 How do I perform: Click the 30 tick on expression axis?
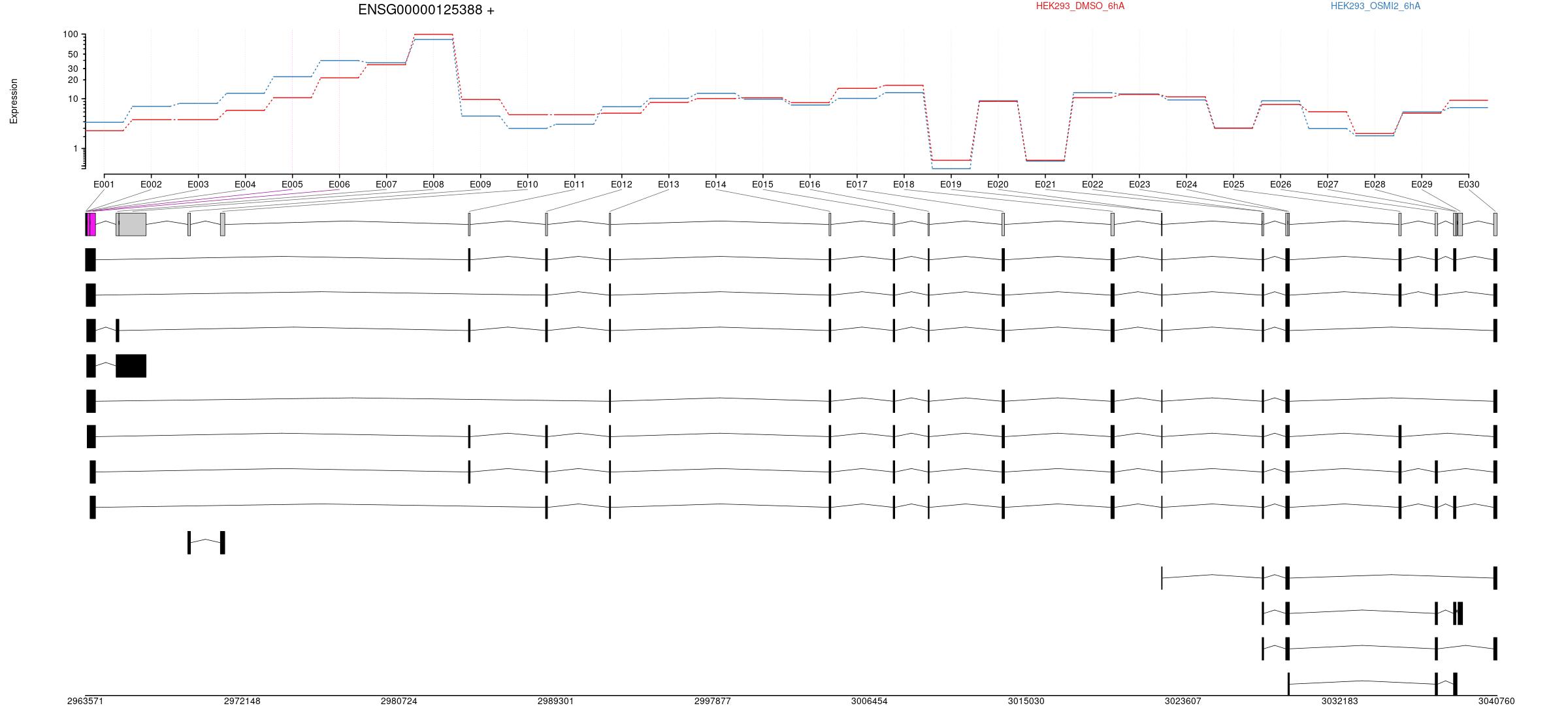pyautogui.click(x=73, y=69)
